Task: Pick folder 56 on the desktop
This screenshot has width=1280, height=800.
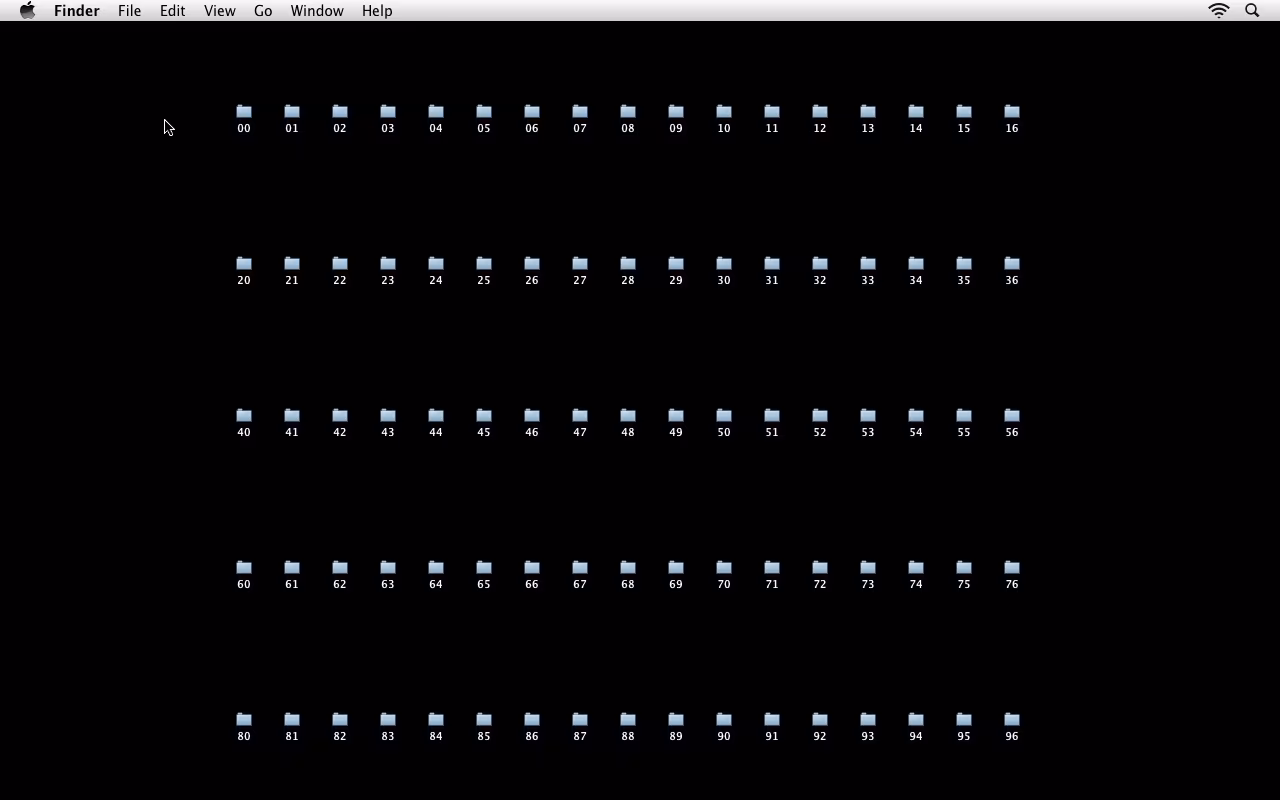Action: tap(1012, 416)
